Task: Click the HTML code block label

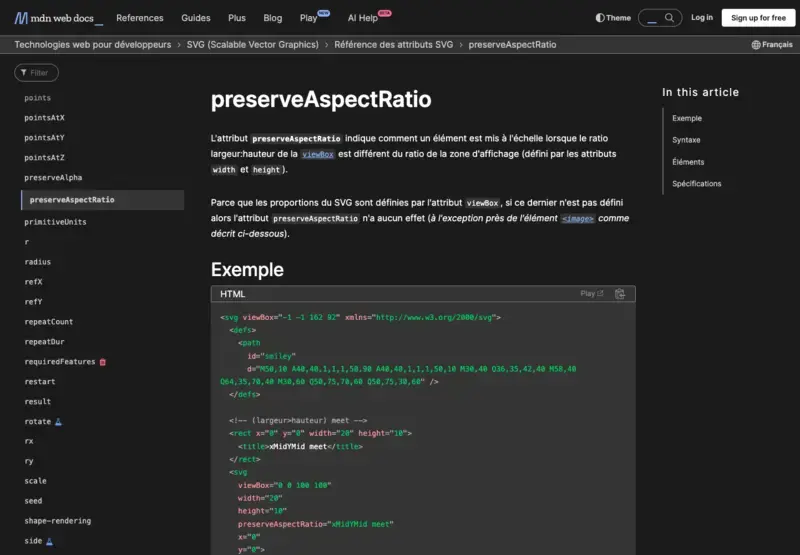Action: [x=233, y=294]
